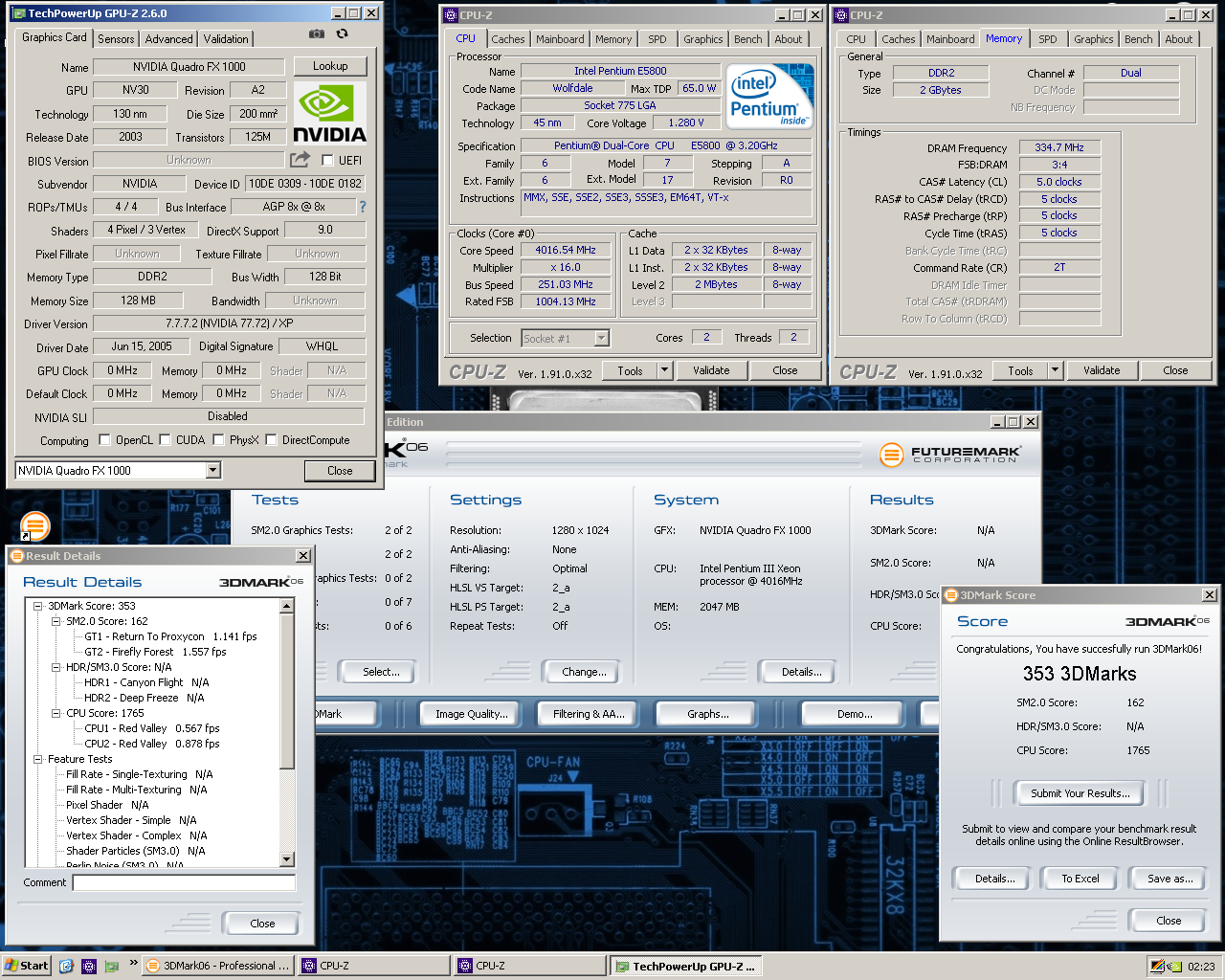Switch to GPU-Z Validation tab
Viewport: 1225px width, 980px height.
[x=226, y=39]
